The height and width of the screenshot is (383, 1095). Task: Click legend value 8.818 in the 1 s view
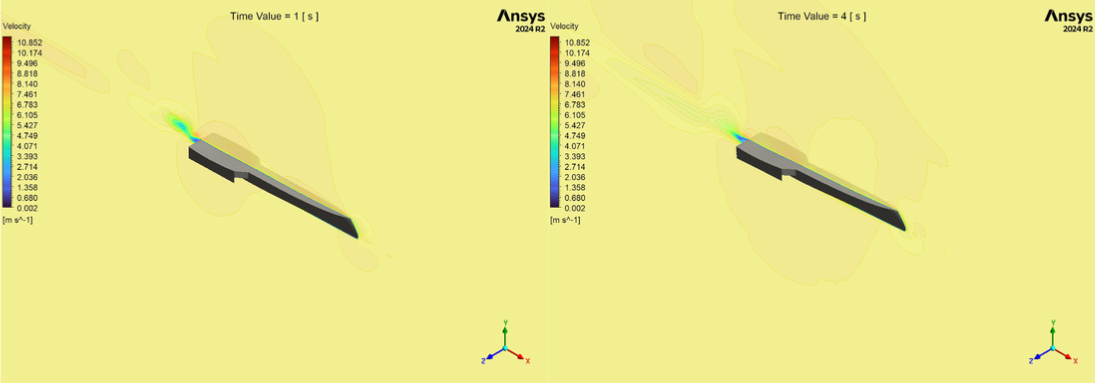28,73
